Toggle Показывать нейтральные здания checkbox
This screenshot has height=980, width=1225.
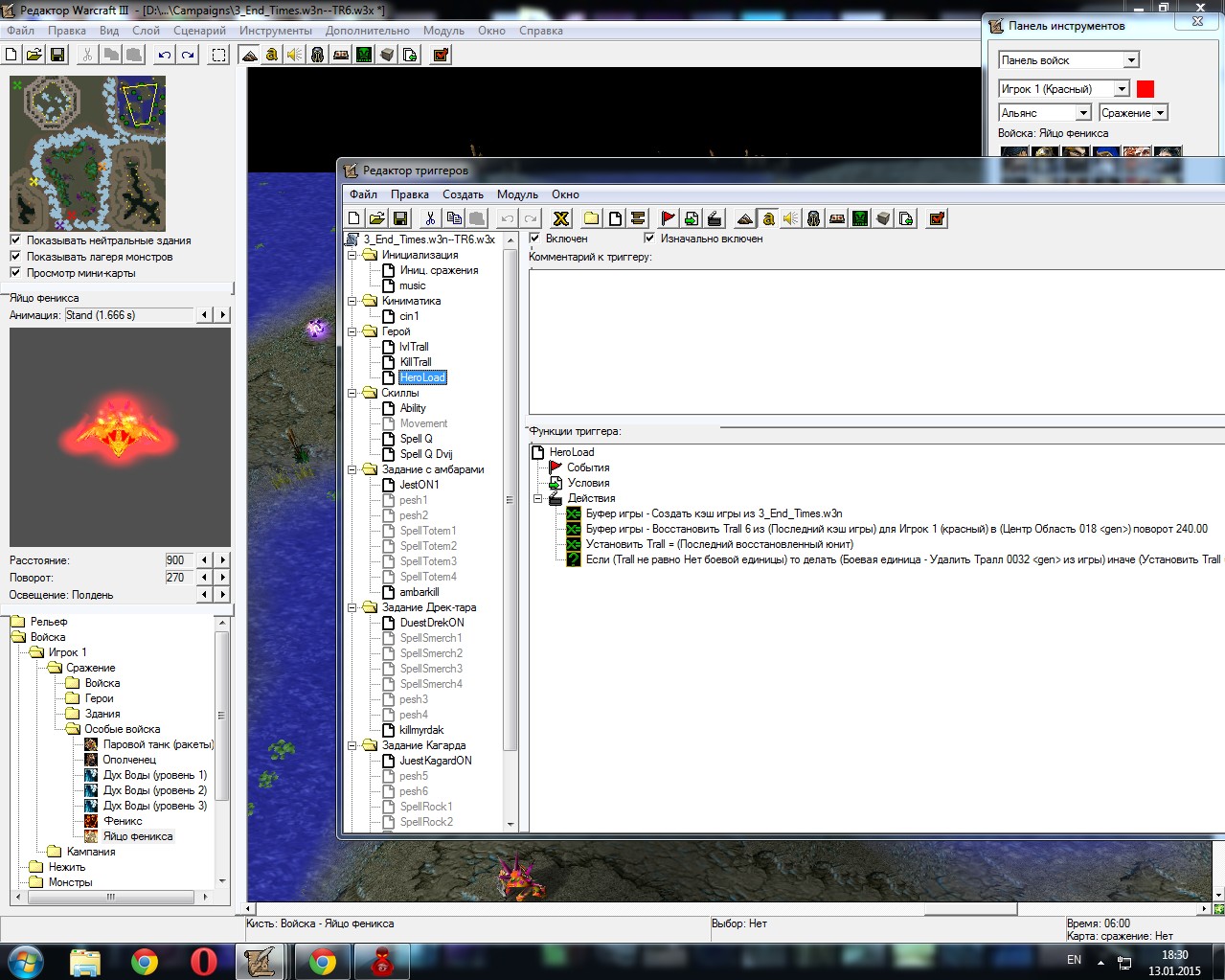pyautogui.click(x=15, y=240)
